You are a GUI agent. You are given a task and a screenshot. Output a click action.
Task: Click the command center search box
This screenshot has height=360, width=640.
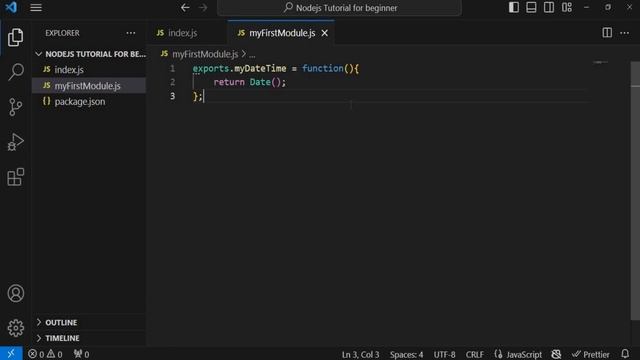click(340, 8)
